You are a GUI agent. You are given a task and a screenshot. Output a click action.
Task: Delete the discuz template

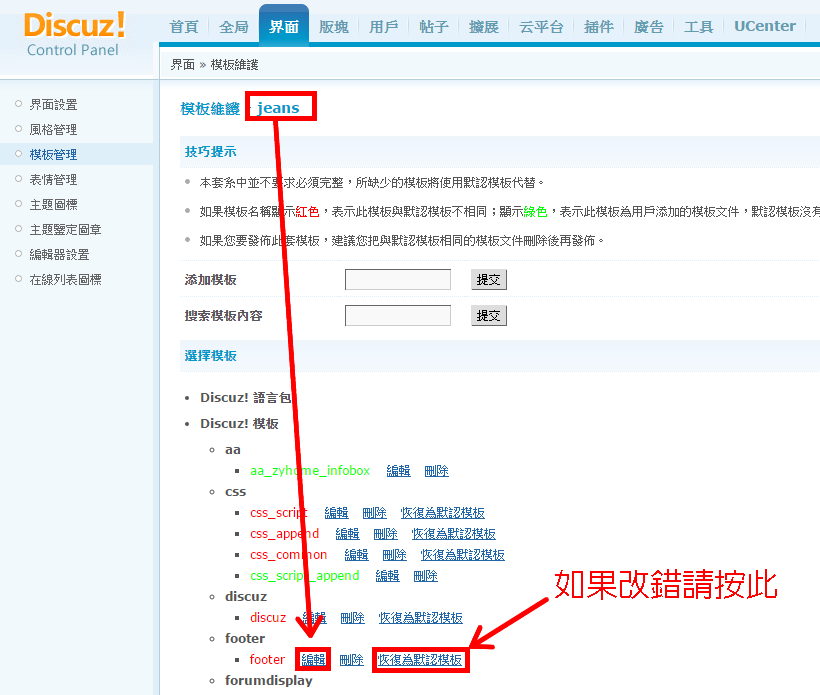(x=352, y=618)
